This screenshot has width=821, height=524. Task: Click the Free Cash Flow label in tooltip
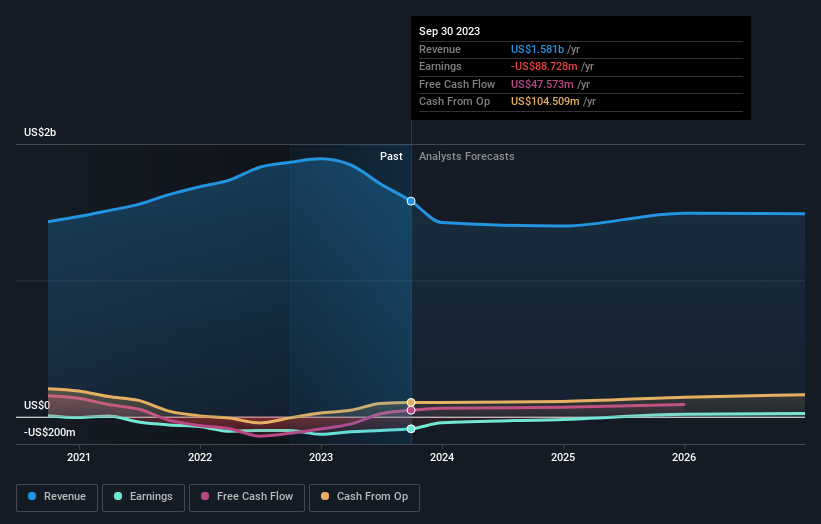457,84
